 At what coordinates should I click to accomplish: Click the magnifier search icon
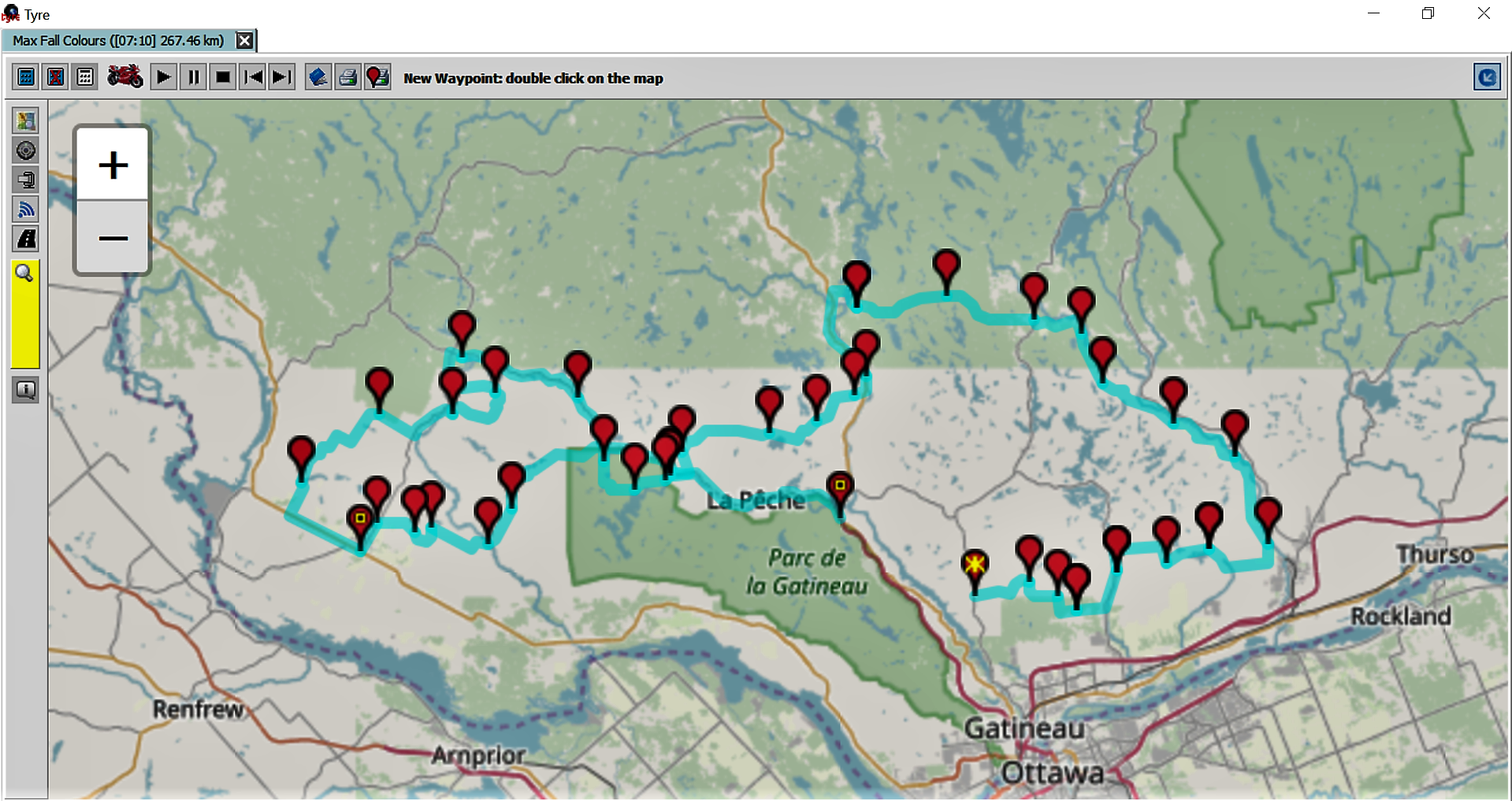[x=24, y=273]
